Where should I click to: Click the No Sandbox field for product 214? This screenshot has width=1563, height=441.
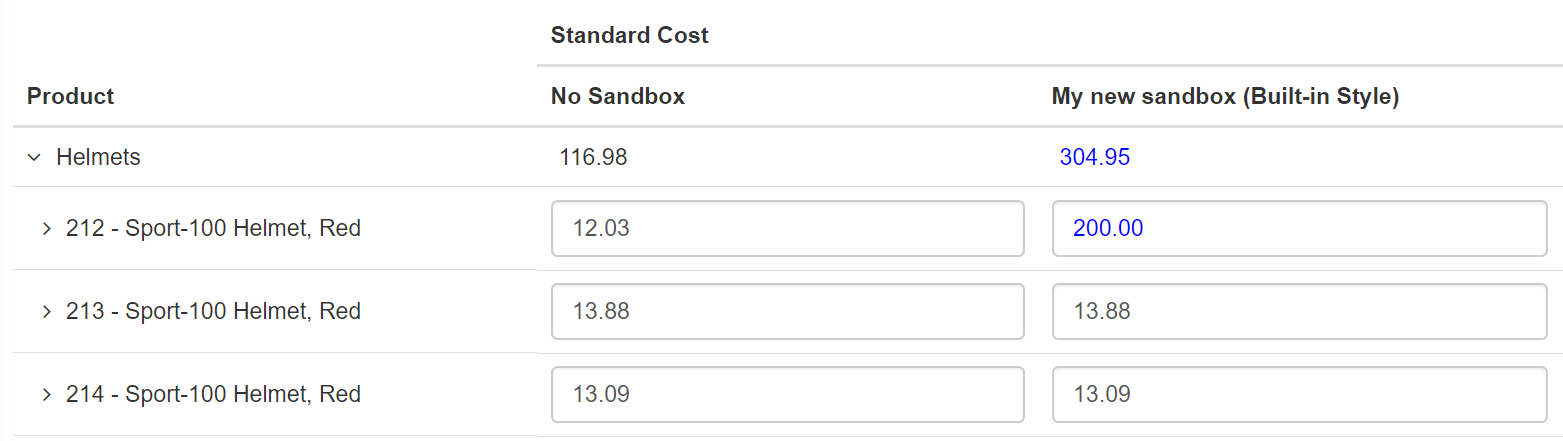tap(787, 395)
